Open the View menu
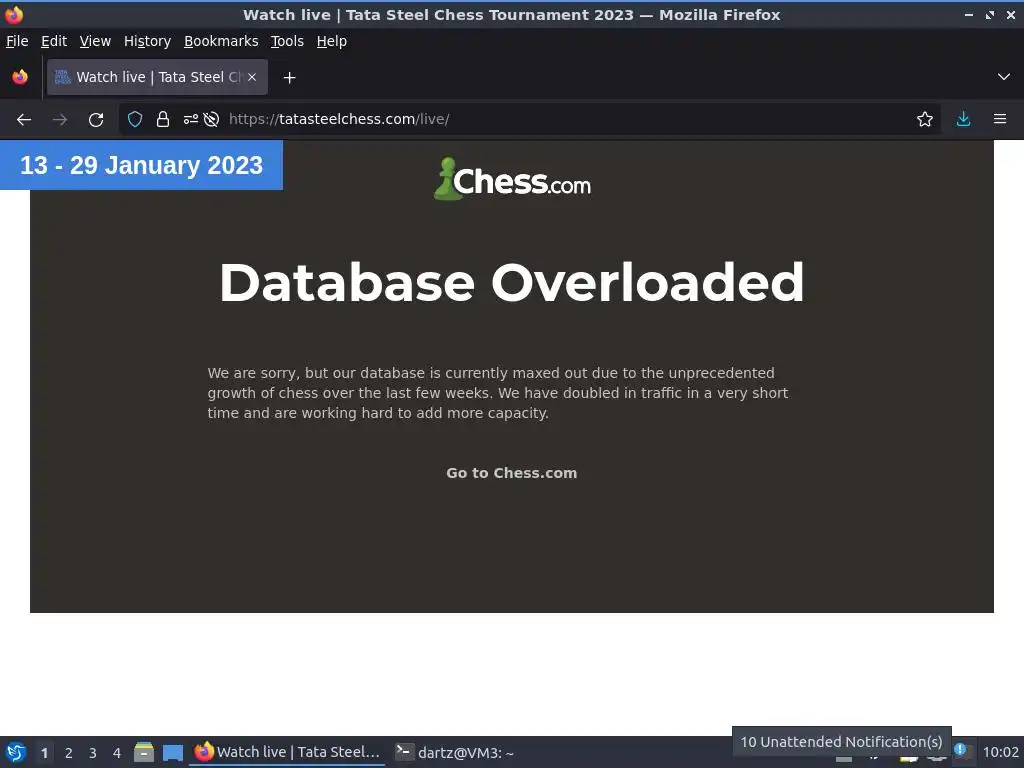The image size is (1024, 768). pos(95,41)
